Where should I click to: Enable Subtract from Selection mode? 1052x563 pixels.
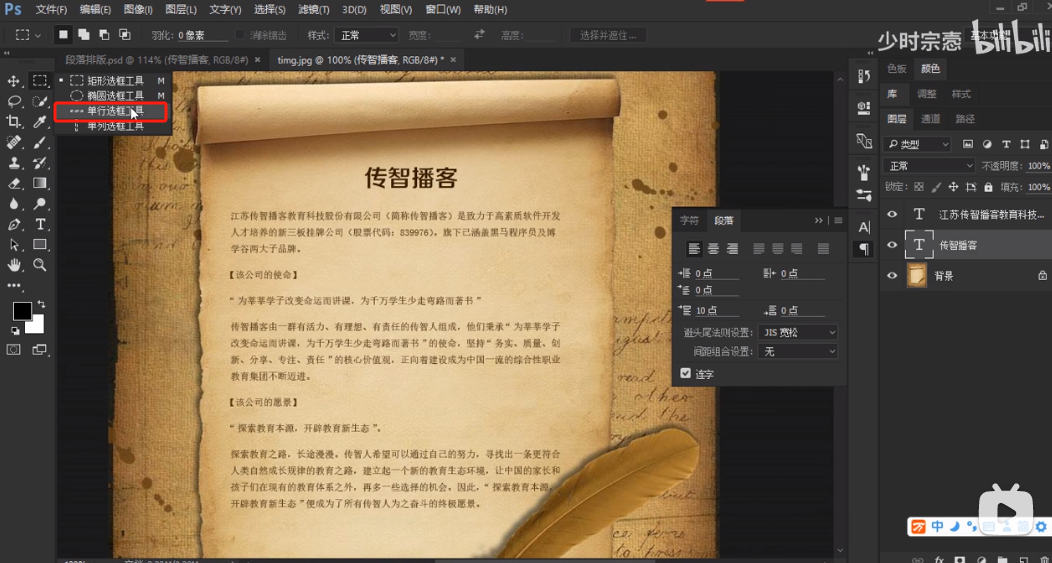point(104,34)
